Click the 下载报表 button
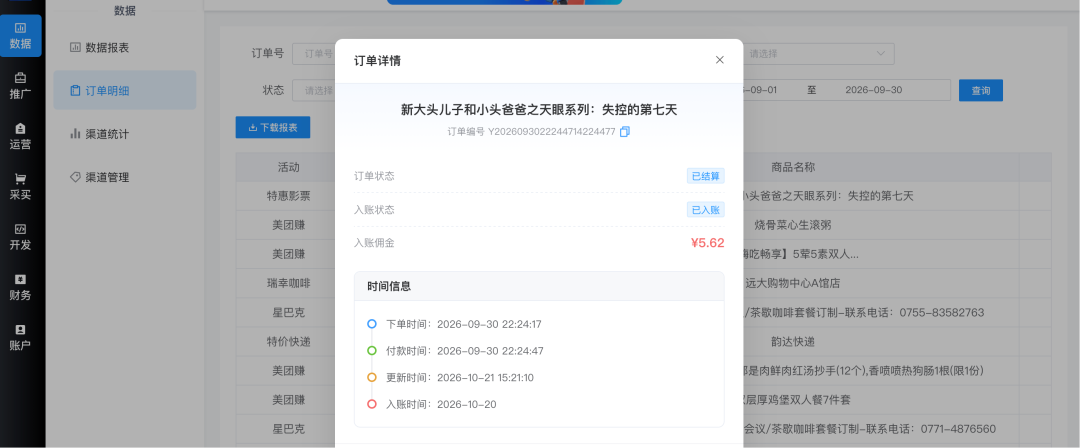 pyautogui.click(x=273, y=128)
